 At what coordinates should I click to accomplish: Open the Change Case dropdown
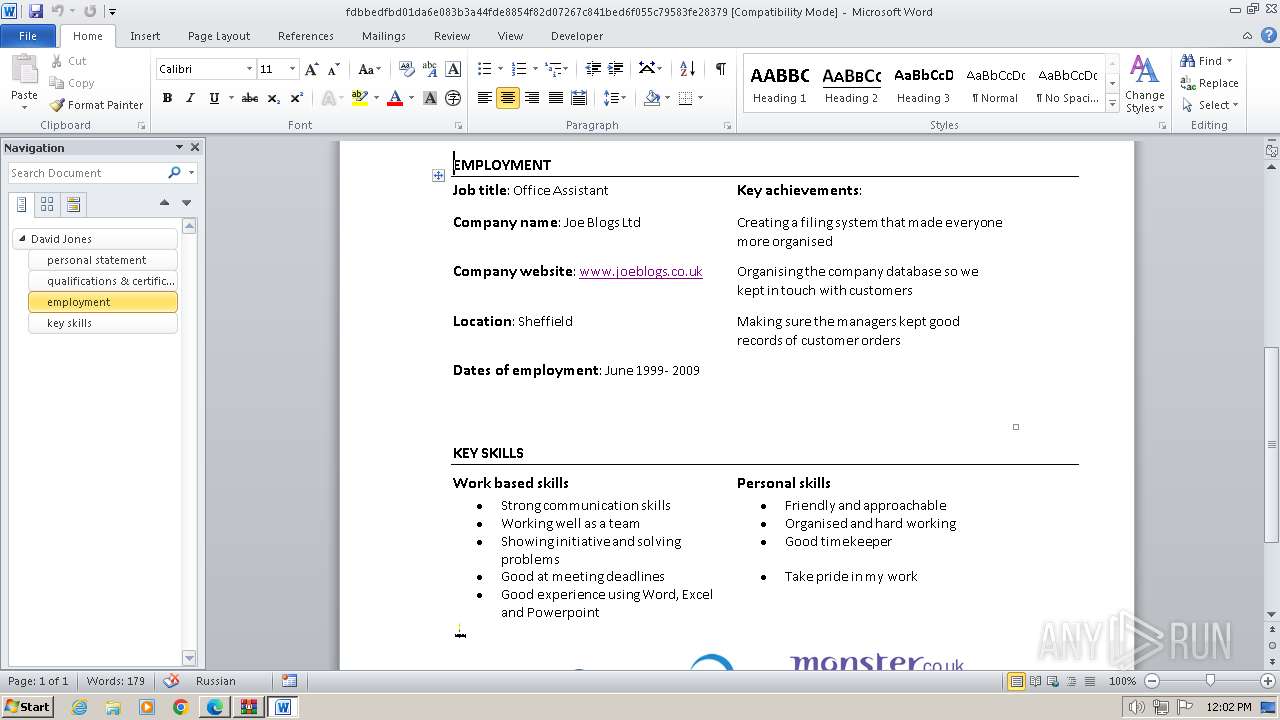pyautogui.click(x=369, y=69)
